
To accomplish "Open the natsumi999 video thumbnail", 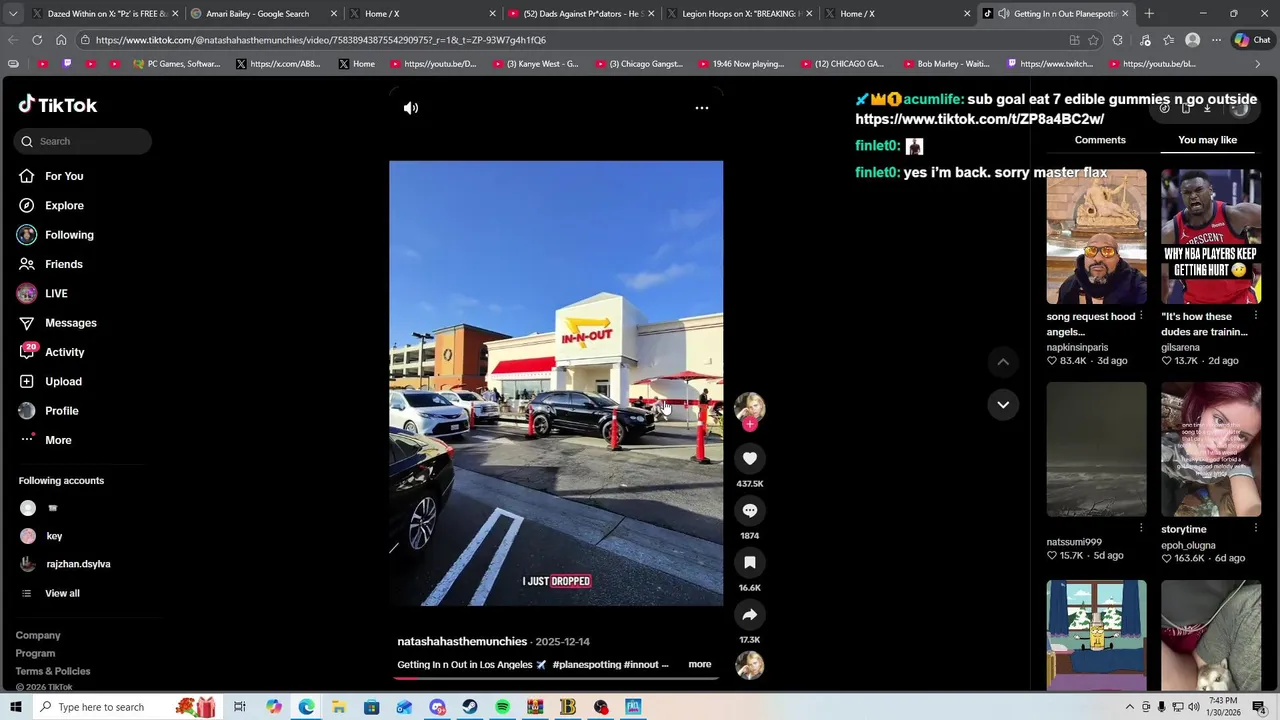I will click(1096, 449).
